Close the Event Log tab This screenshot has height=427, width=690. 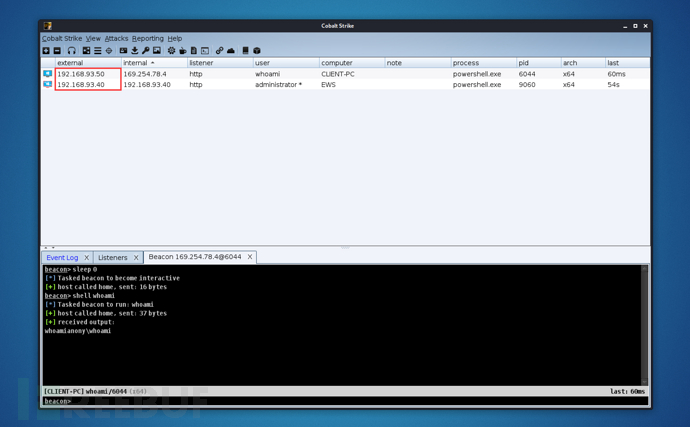[87, 258]
